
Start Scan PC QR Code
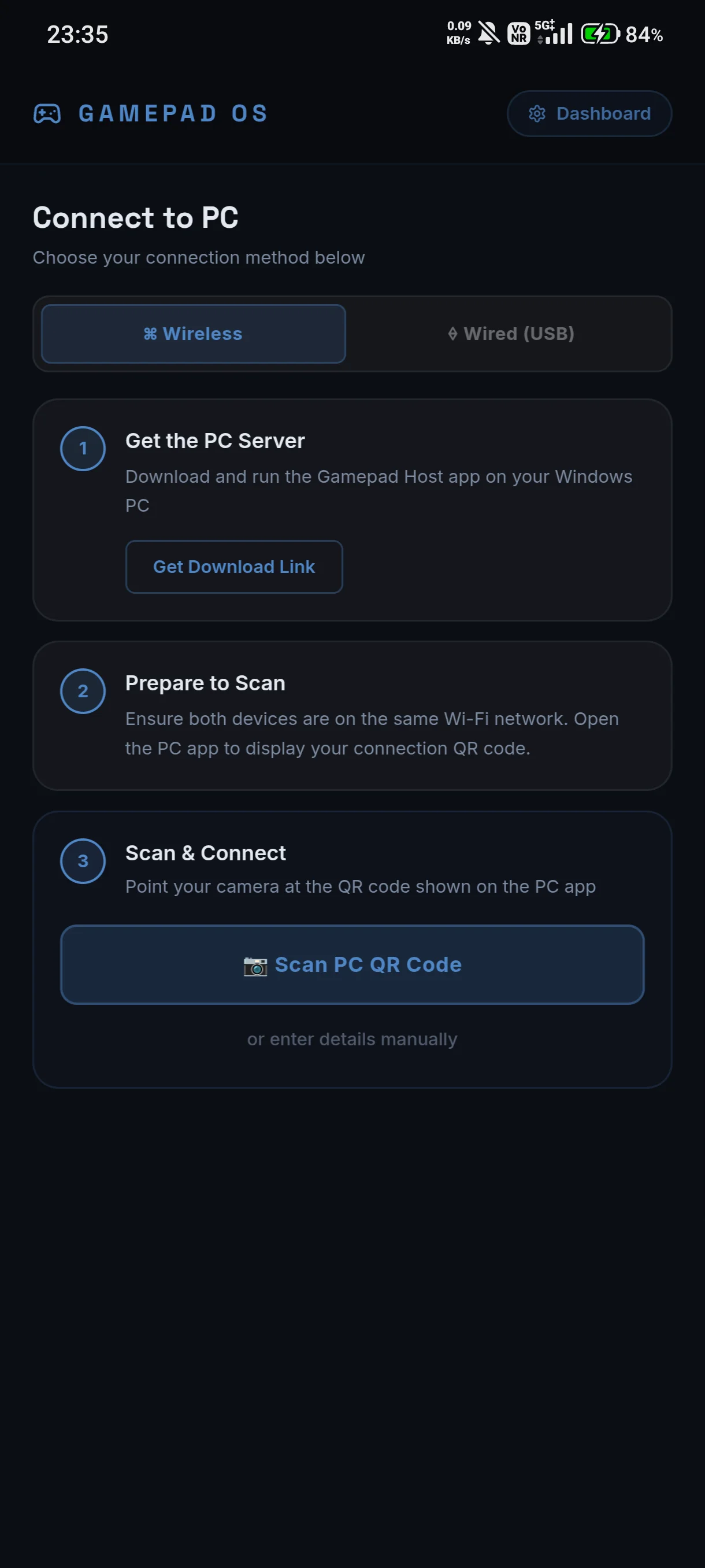click(352, 965)
